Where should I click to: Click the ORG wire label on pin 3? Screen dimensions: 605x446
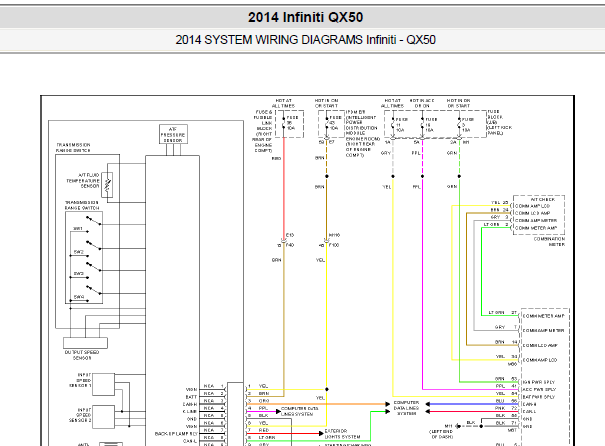[264, 401]
